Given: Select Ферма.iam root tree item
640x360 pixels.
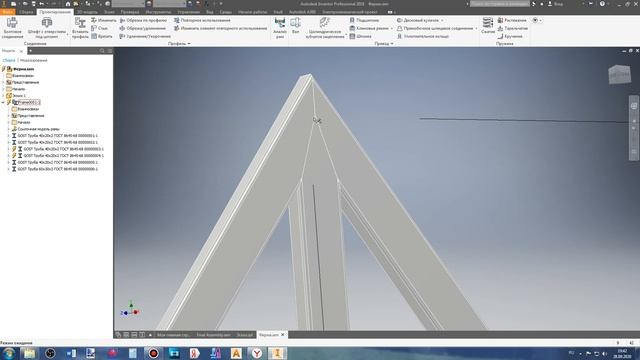Looking at the screenshot, I should click(23, 69).
